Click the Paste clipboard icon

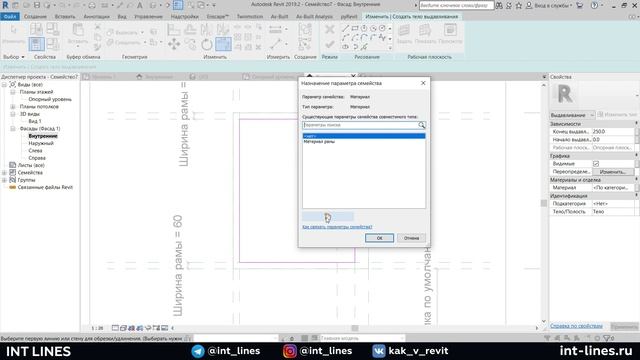coord(78,30)
